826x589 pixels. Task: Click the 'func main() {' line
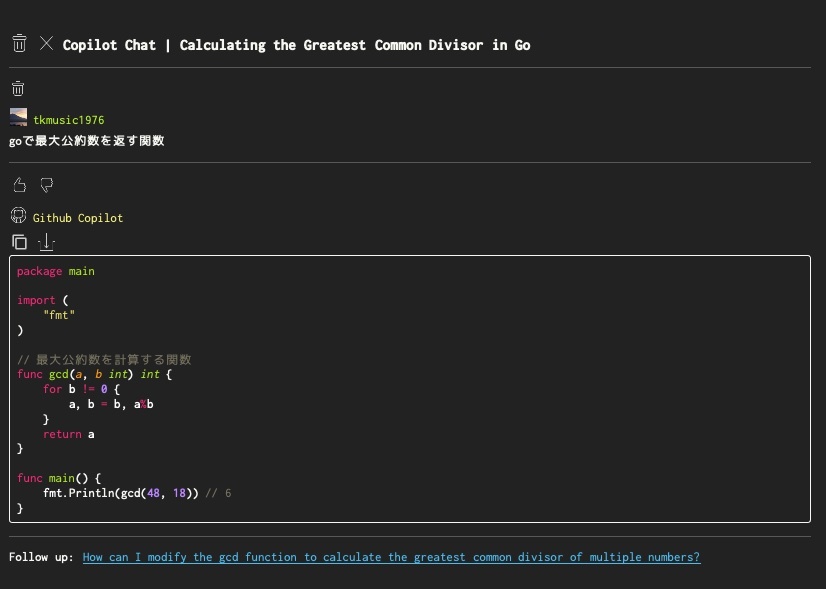59,478
